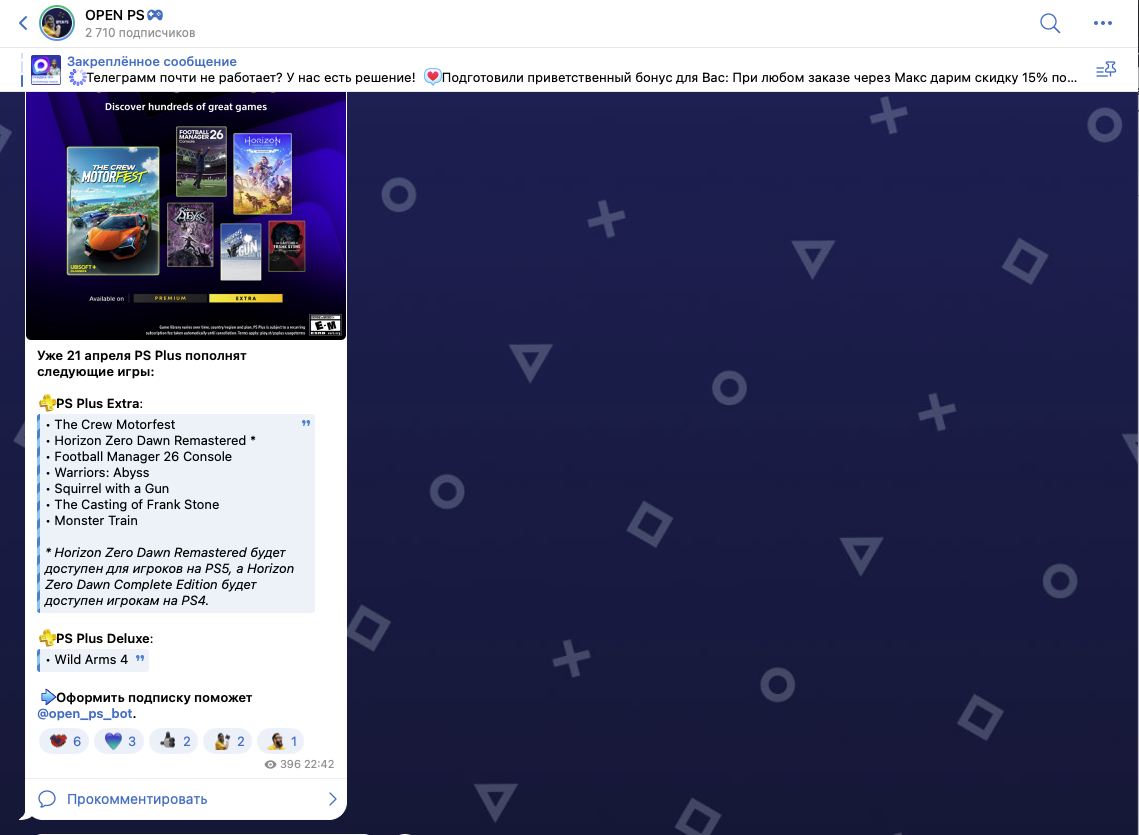Viewport: 1139px width, 835px height.
Task: Open the @open_ps_bot link
Action: [x=85, y=714]
